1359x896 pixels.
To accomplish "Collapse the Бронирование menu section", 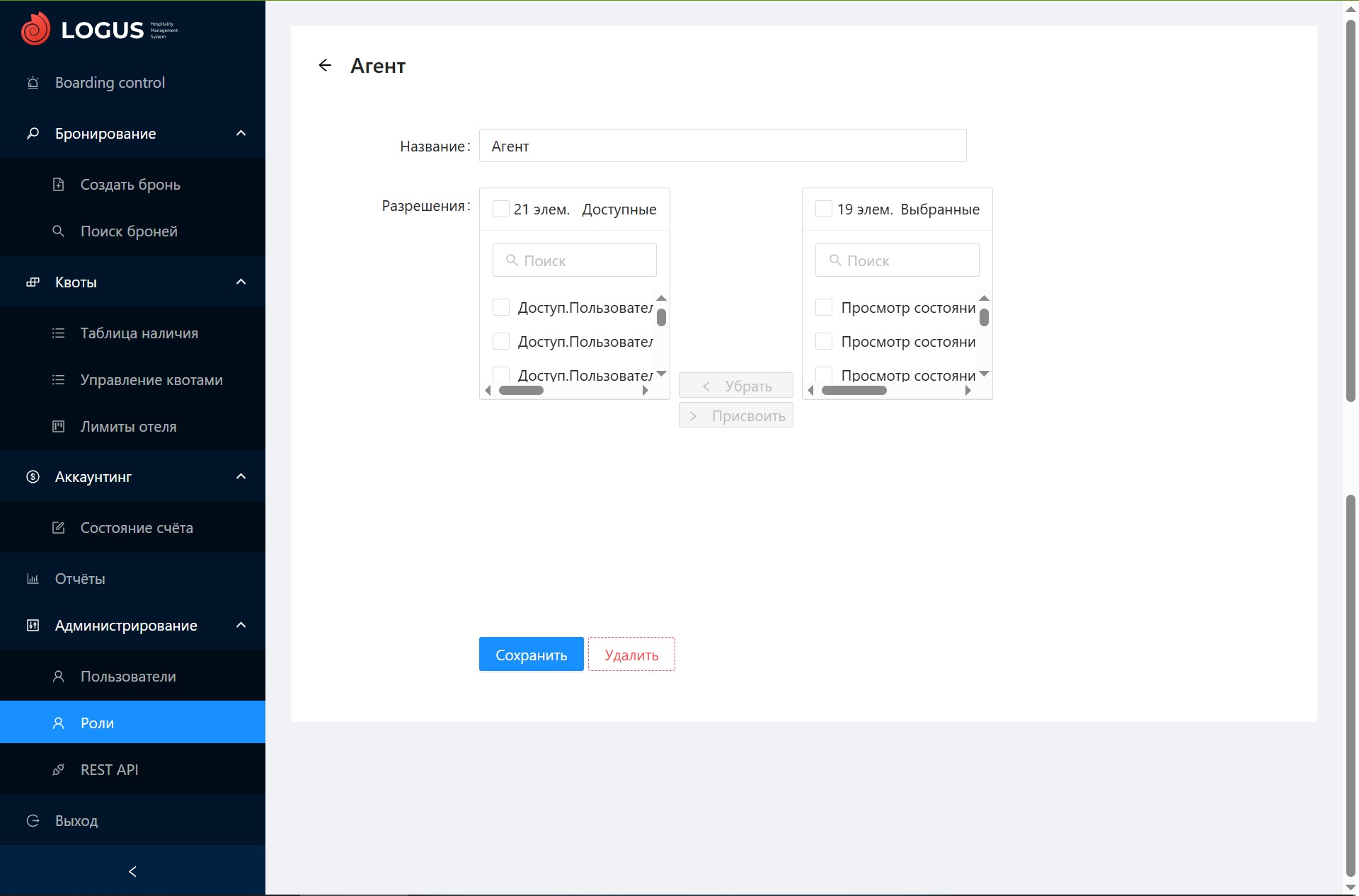I will click(241, 134).
